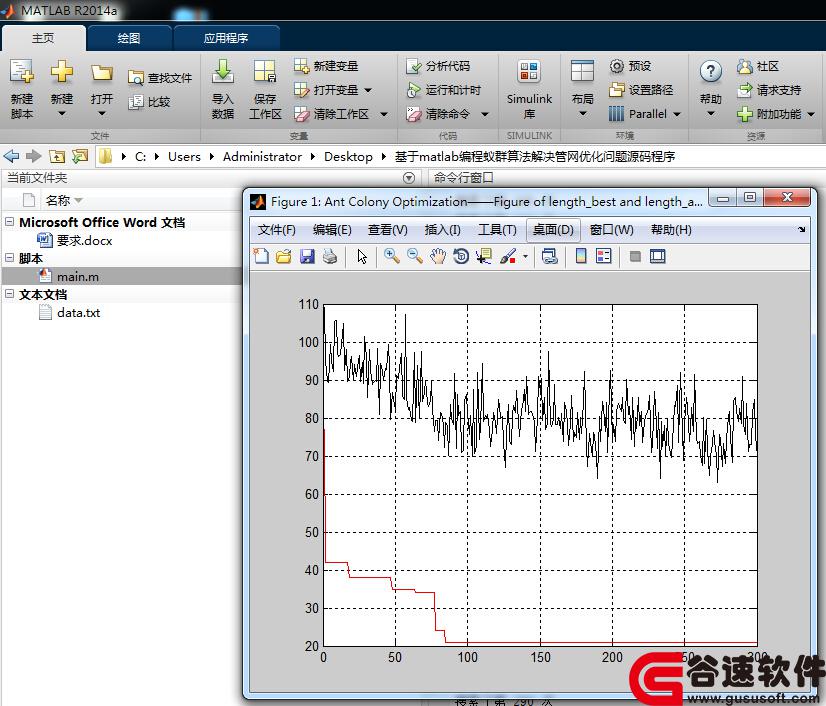This screenshot has height=706, width=826.
Task: Click 新建变量 (New Variable)
Action: tap(327, 66)
